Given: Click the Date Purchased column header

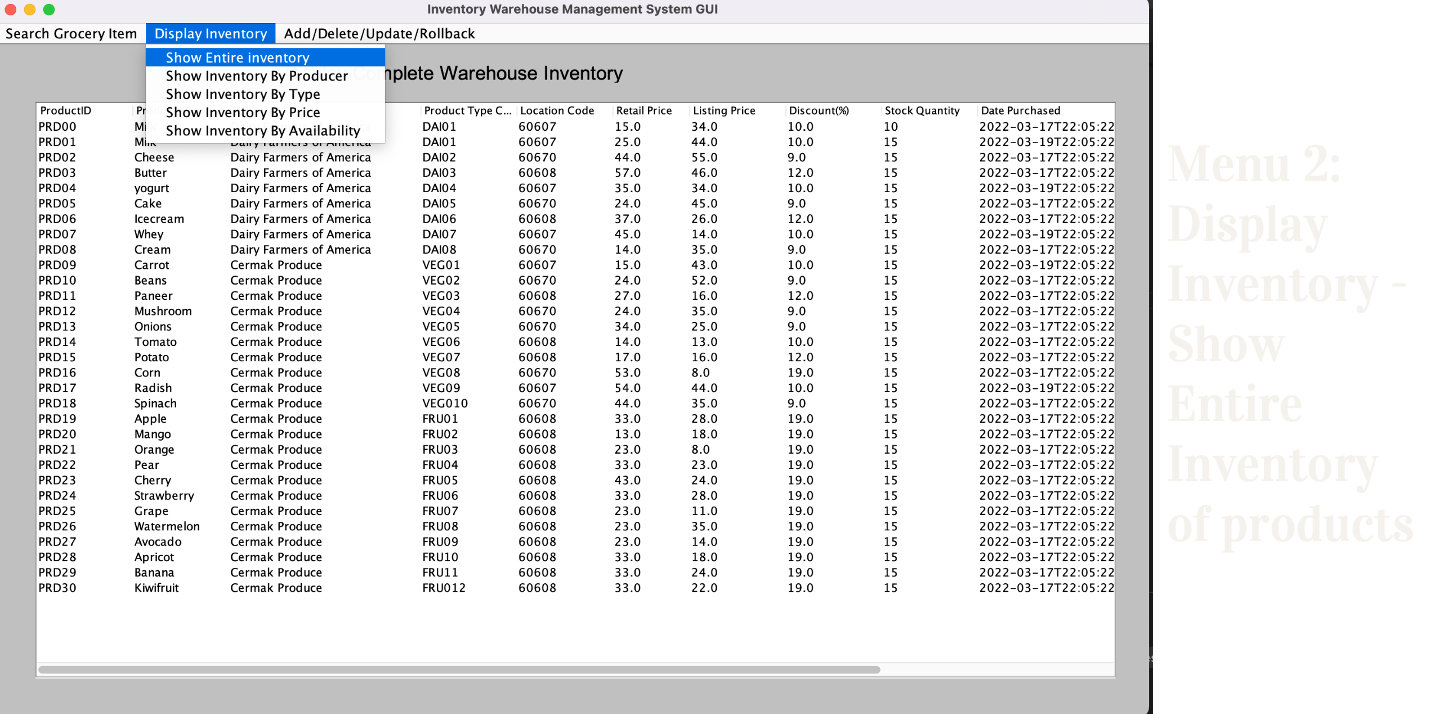Looking at the screenshot, I should coord(1046,111).
